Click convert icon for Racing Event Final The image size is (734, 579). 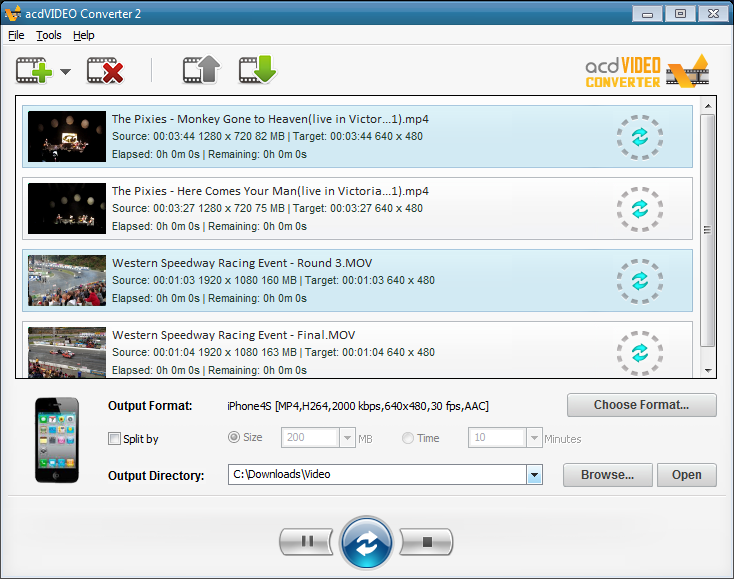(x=639, y=353)
